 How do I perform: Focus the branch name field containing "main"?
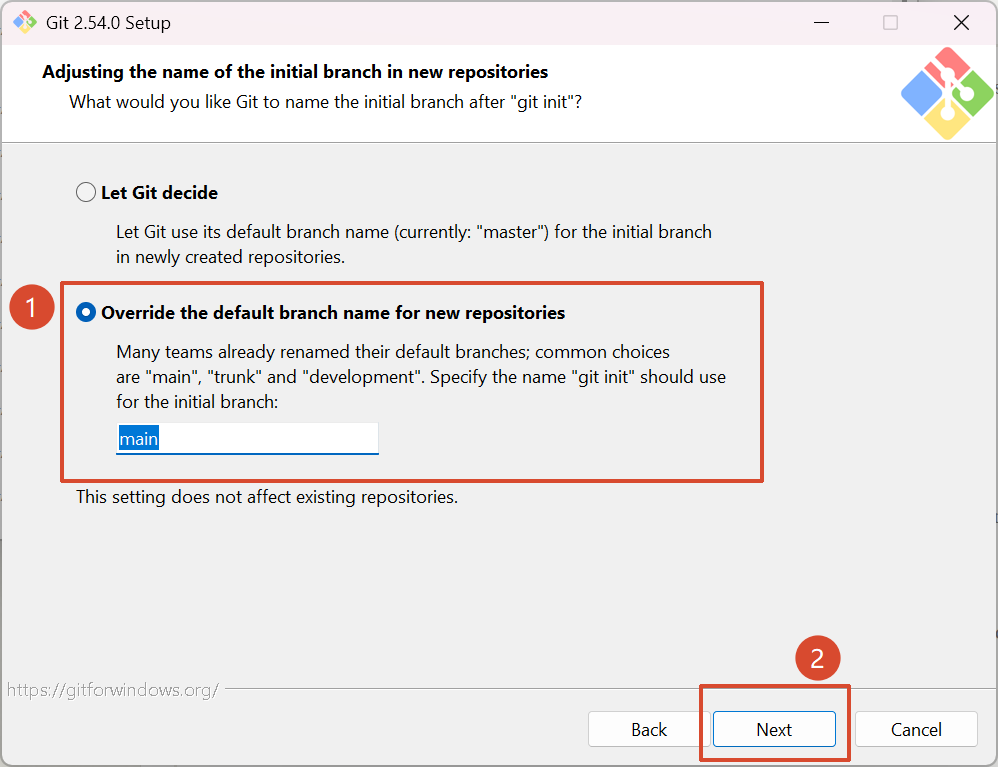[247, 439]
